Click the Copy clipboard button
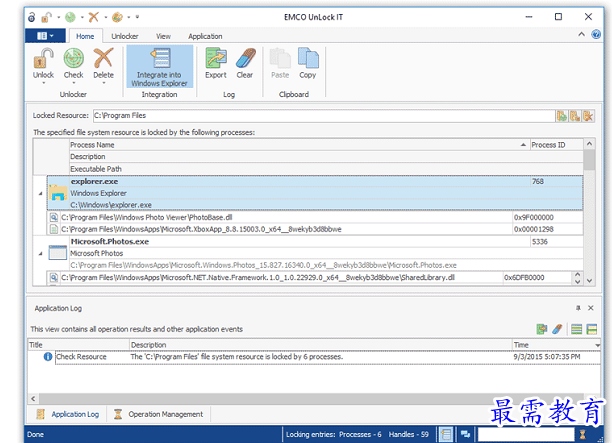 pos(308,64)
